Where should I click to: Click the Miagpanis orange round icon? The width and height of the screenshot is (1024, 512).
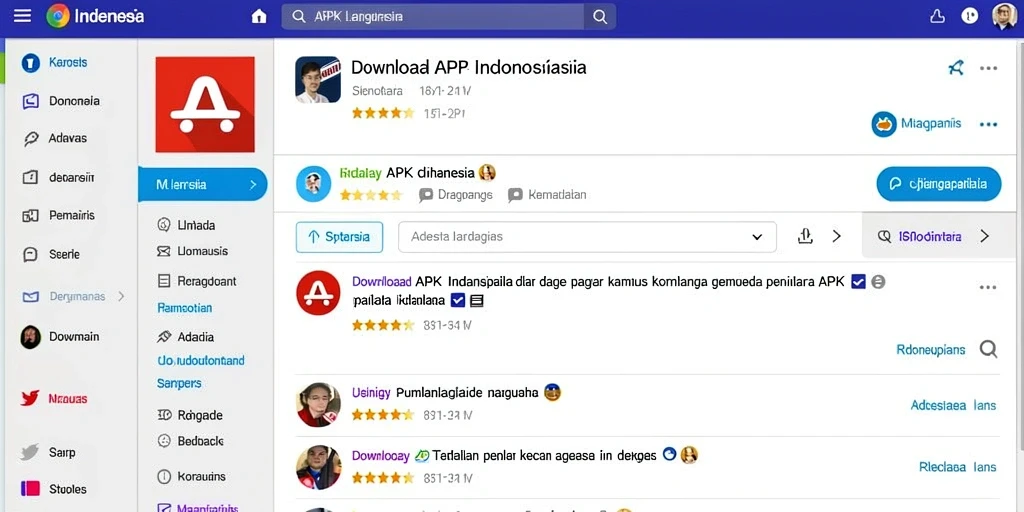click(884, 123)
